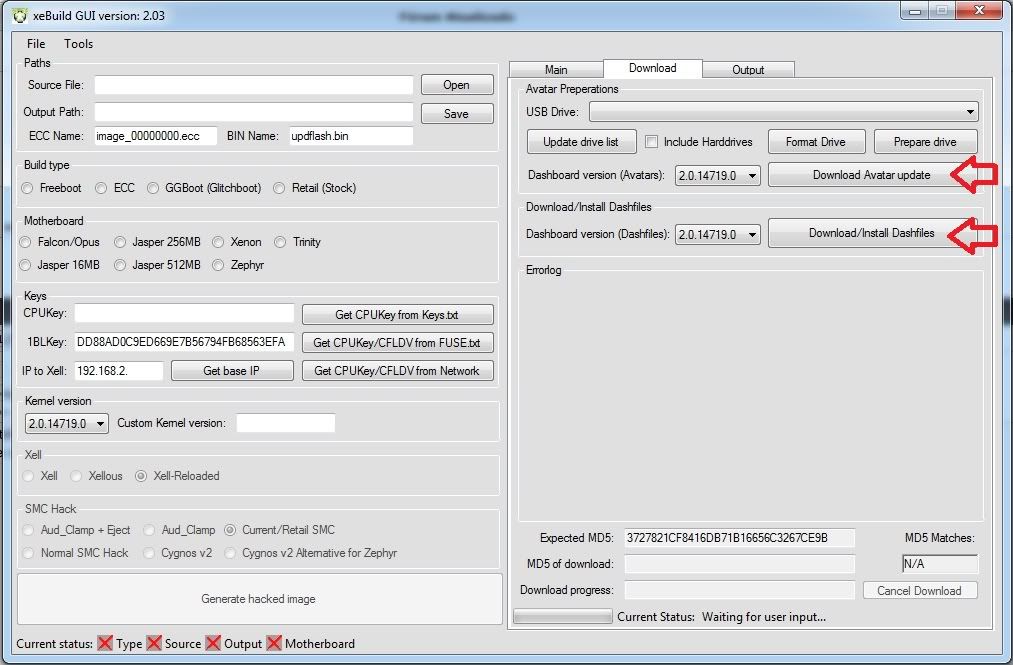The height and width of the screenshot is (665, 1013).
Task: Click the red X icon next to Source
Action: [154, 643]
